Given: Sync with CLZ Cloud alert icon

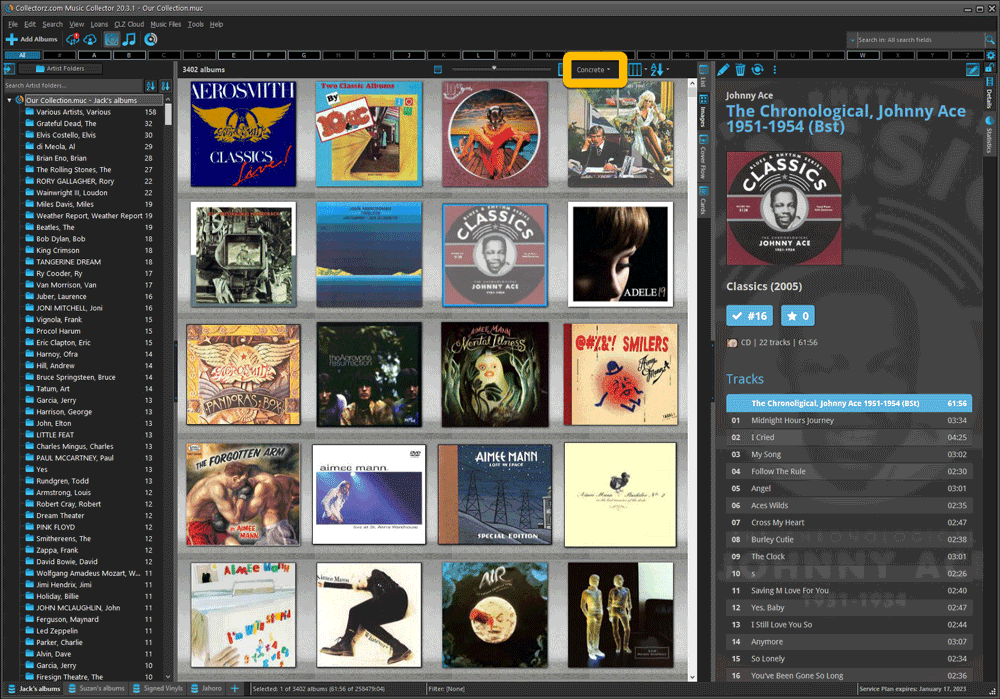Looking at the screenshot, I should pos(73,40).
